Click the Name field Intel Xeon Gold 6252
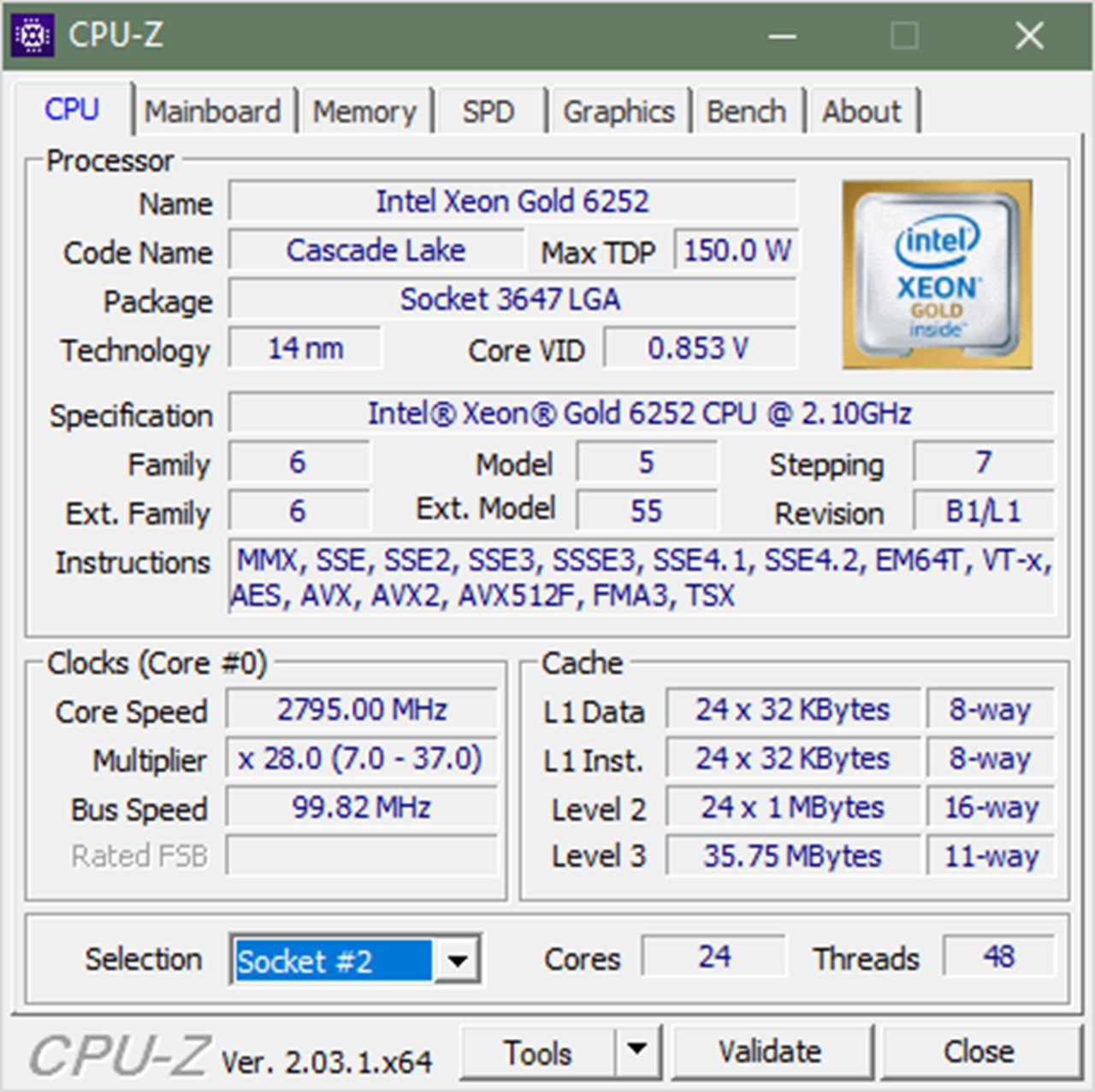Image resolution: width=1095 pixels, height=1092 pixels. tap(513, 202)
